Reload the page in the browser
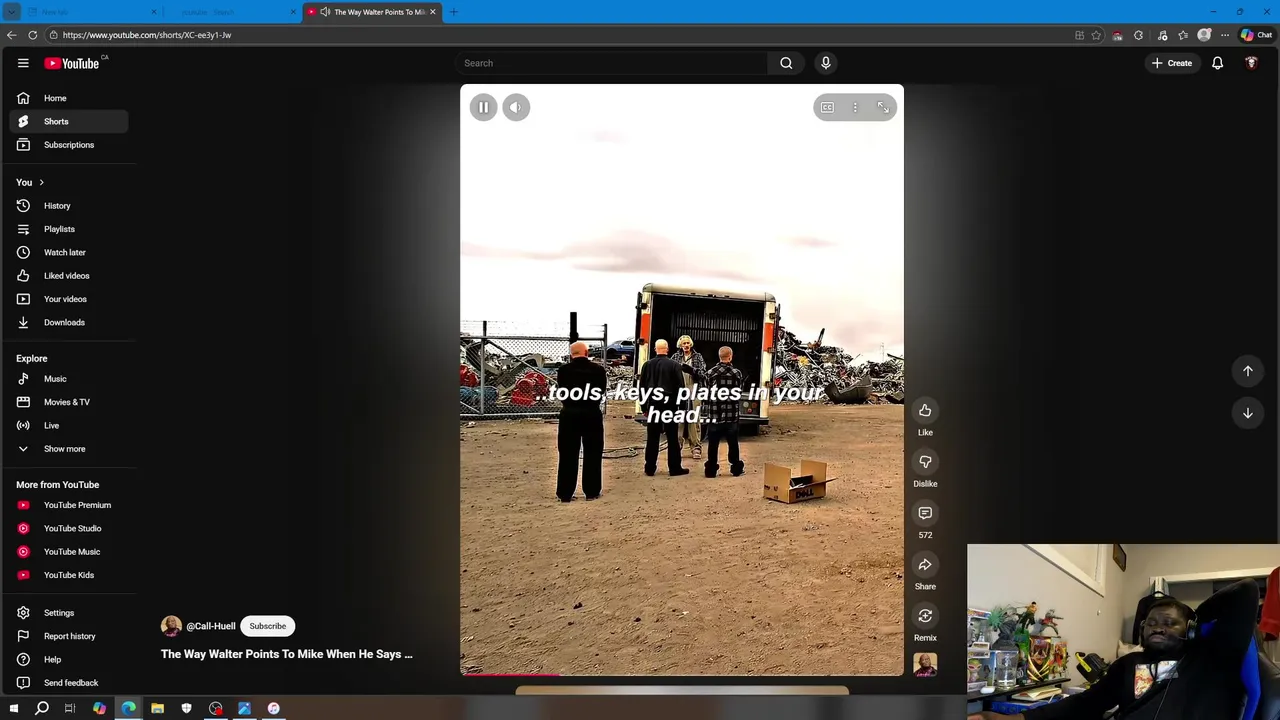 point(33,35)
